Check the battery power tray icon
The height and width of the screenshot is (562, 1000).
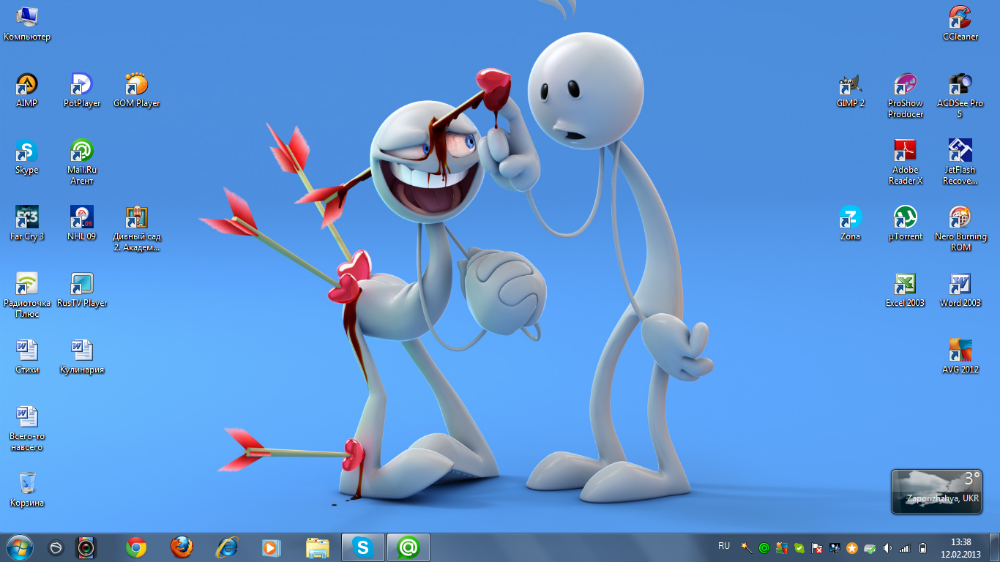pos(923,548)
